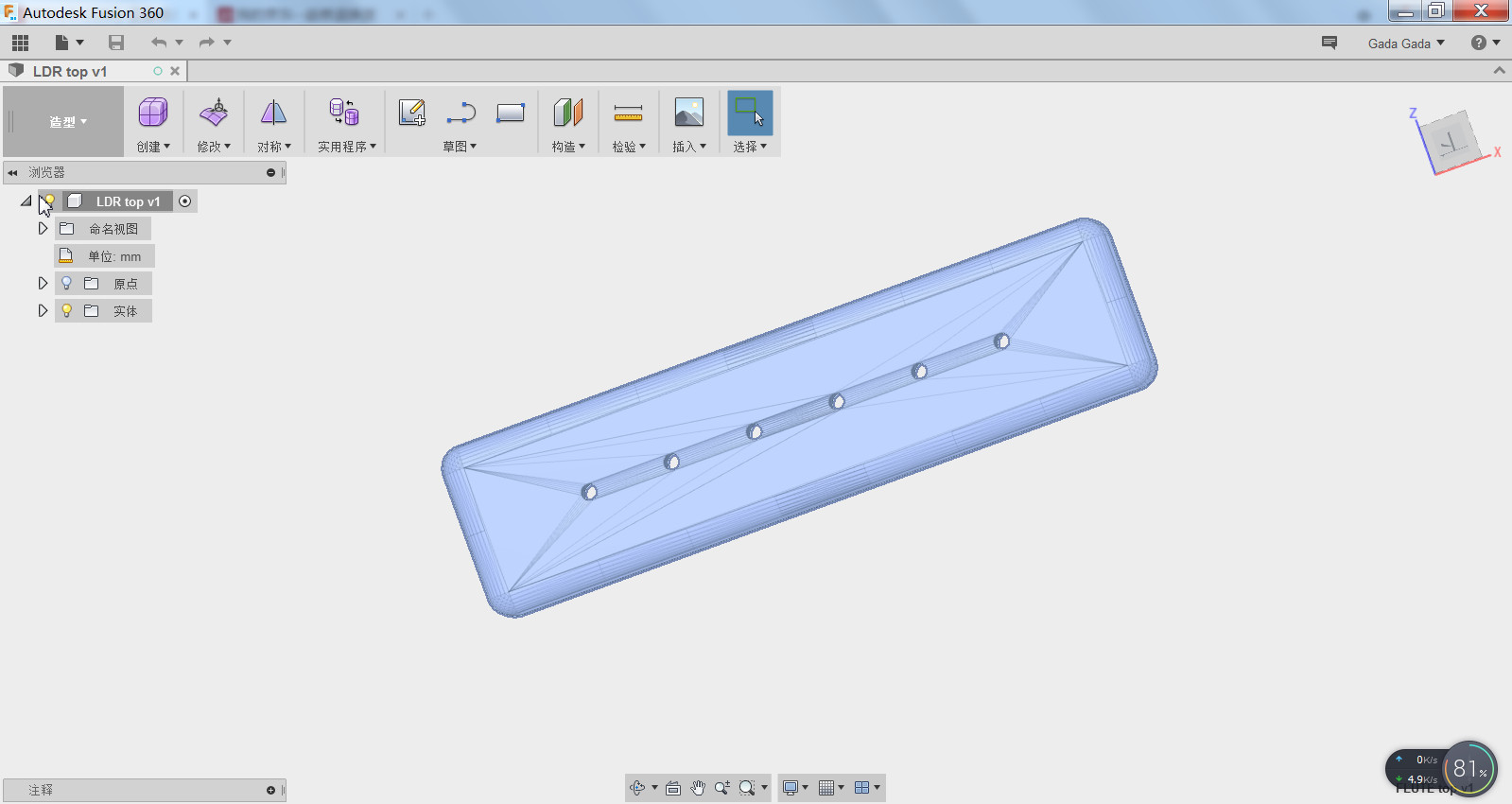
Task: Save the document with the floppy disk icon
Action: [116, 43]
